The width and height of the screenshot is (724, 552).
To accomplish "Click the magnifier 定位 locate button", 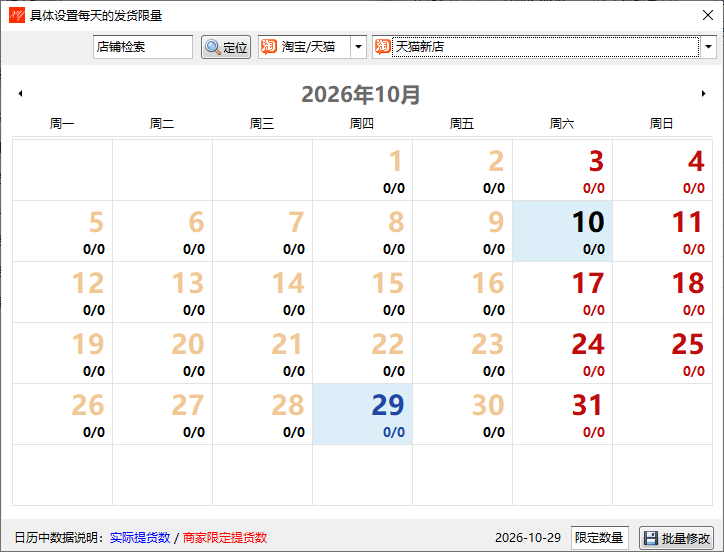I will pyautogui.click(x=226, y=47).
